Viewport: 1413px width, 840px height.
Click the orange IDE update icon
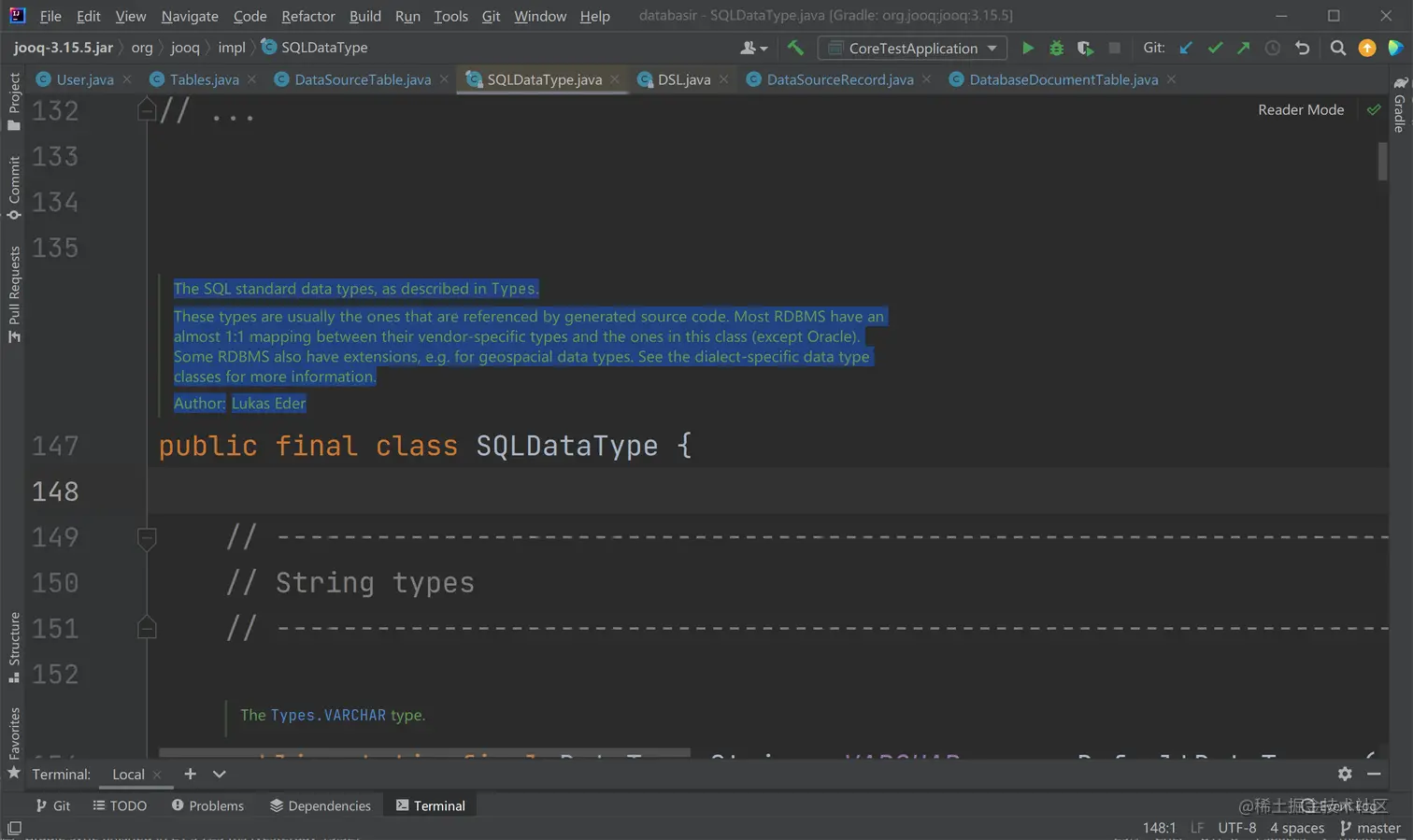tap(1366, 48)
